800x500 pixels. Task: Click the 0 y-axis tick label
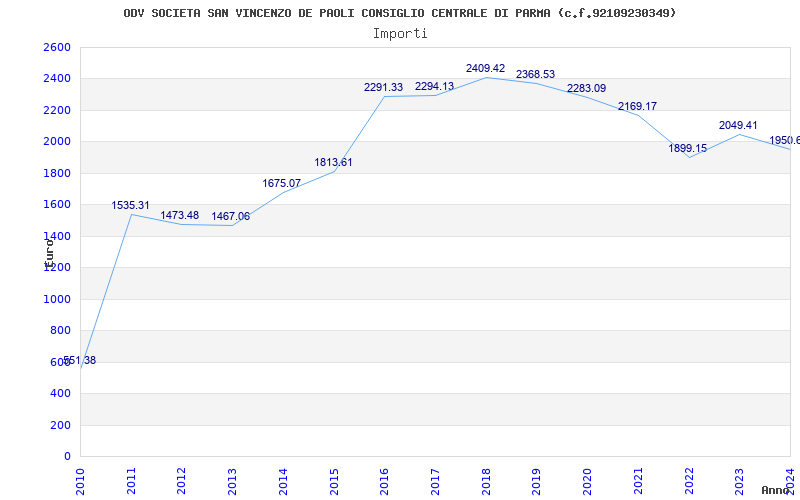(67, 457)
